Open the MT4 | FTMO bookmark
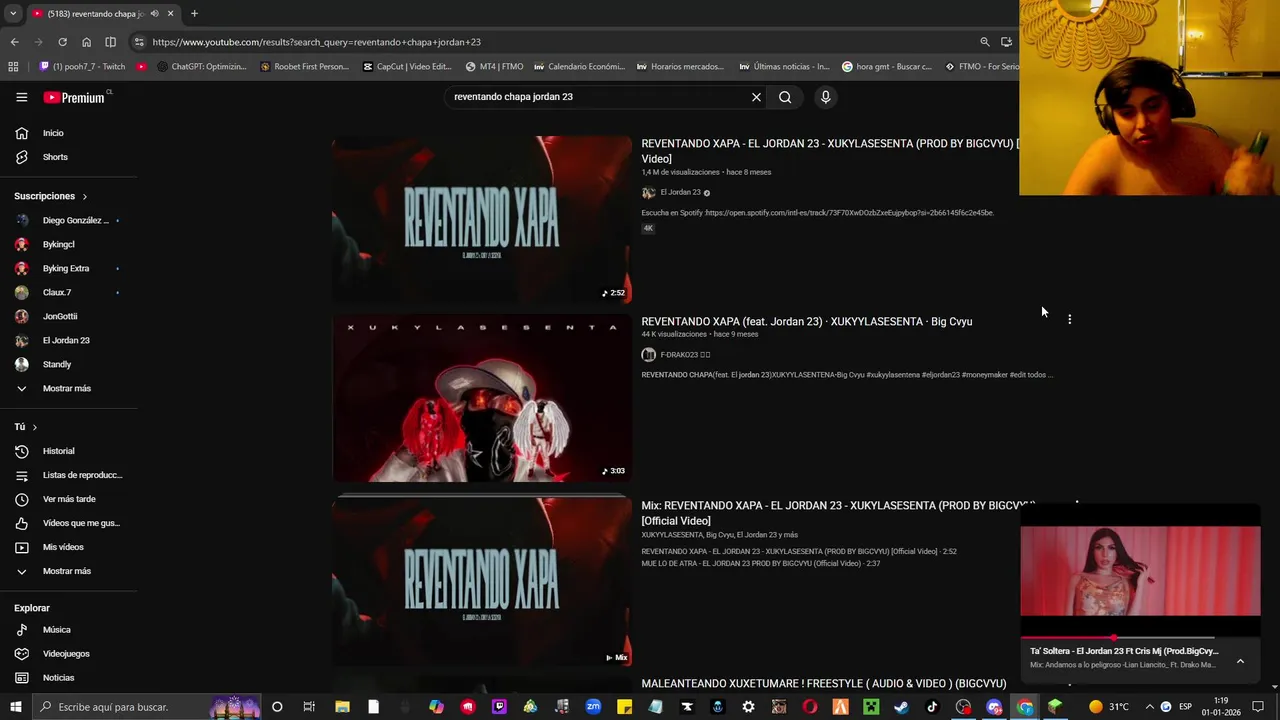Viewport: 1280px width, 720px height. tap(494, 67)
